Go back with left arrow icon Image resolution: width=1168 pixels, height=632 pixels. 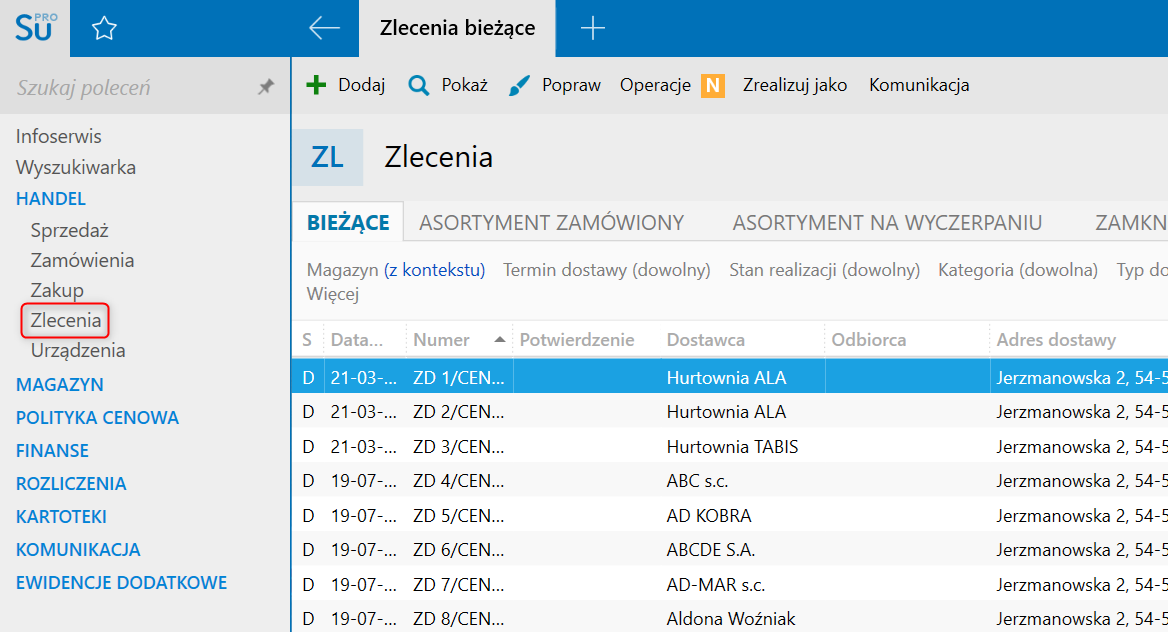tap(324, 28)
